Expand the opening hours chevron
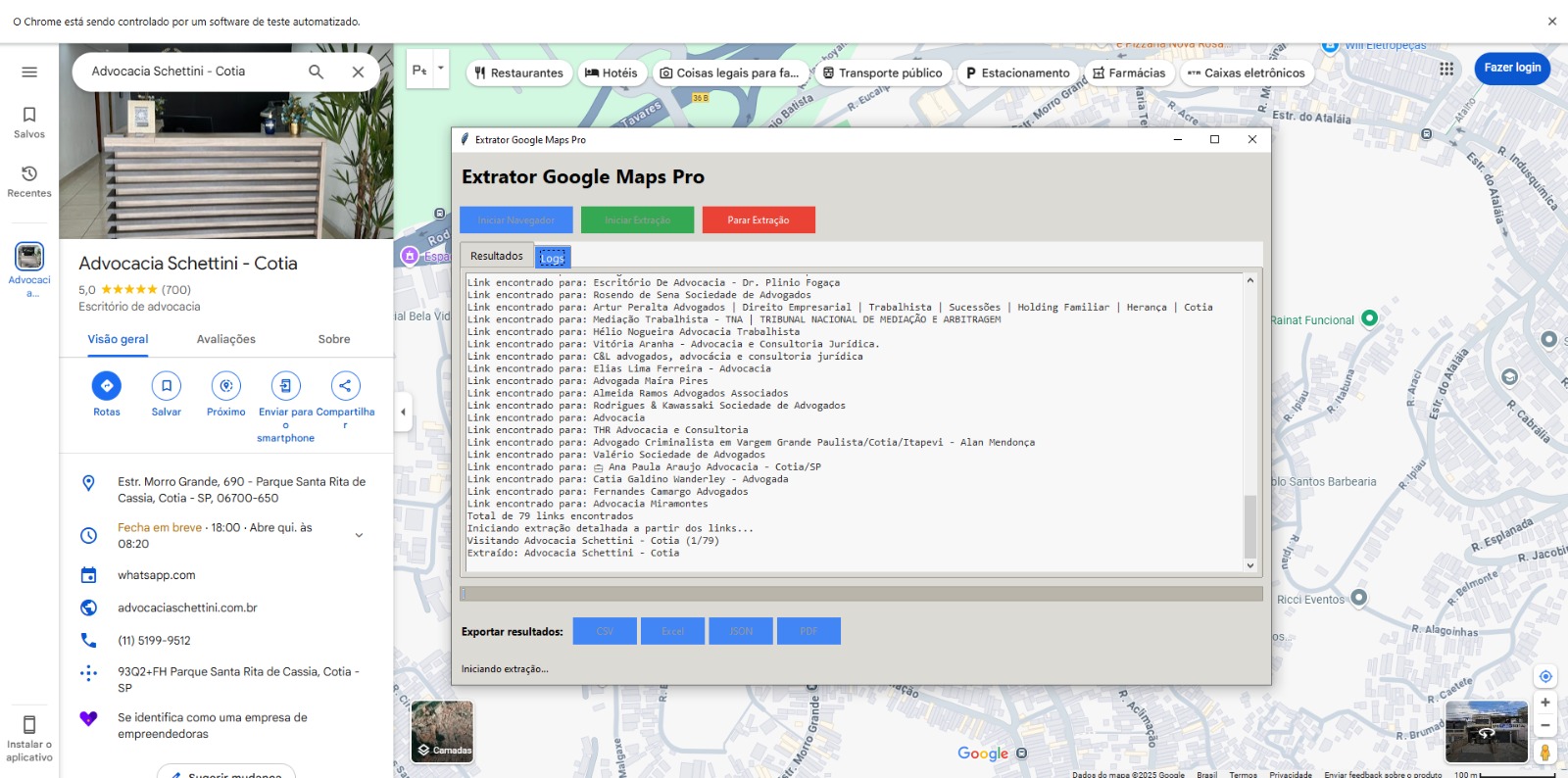1568x778 pixels. [x=359, y=535]
